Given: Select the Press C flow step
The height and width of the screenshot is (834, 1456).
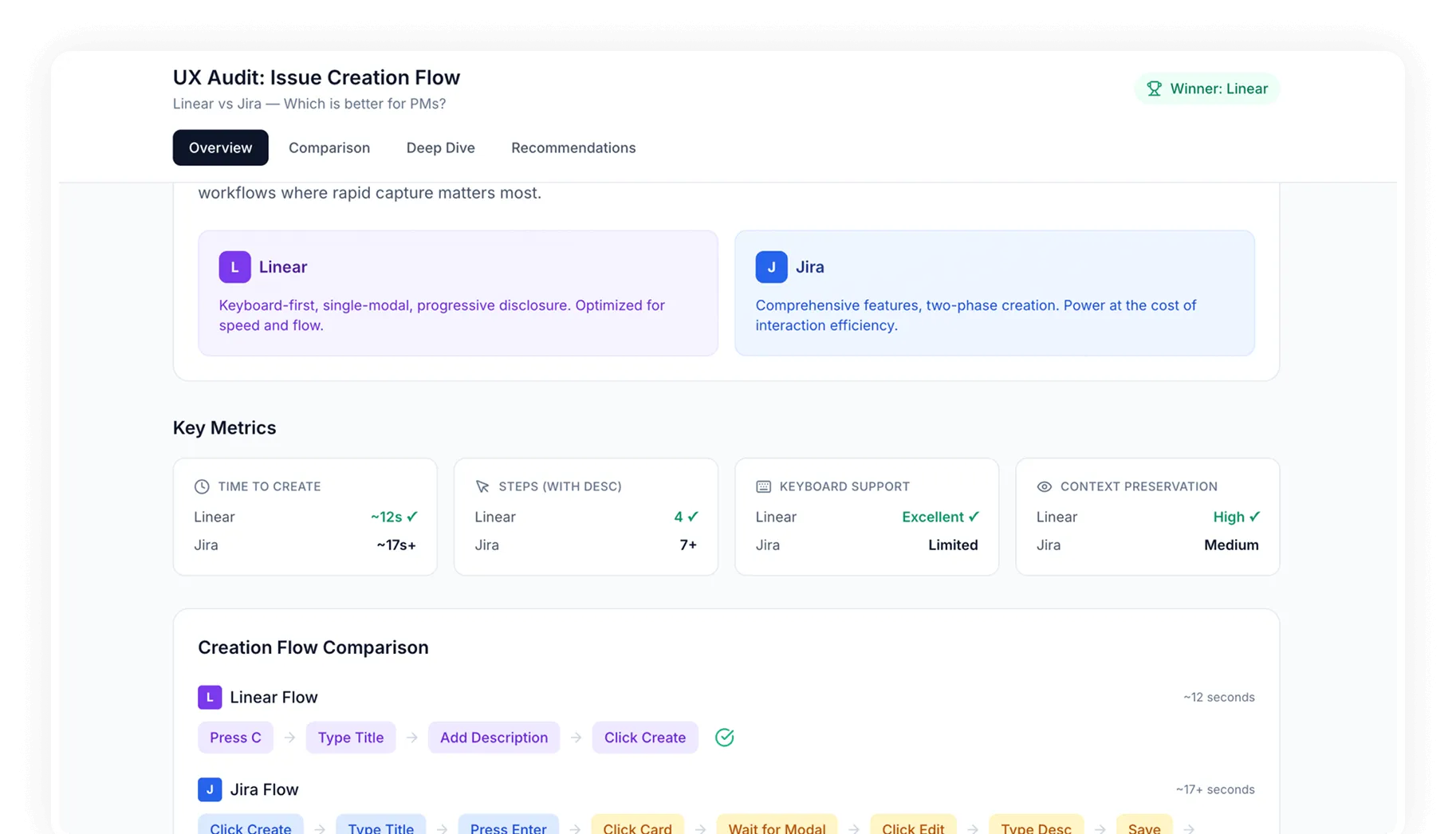Looking at the screenshot, I should click(235, 738).
